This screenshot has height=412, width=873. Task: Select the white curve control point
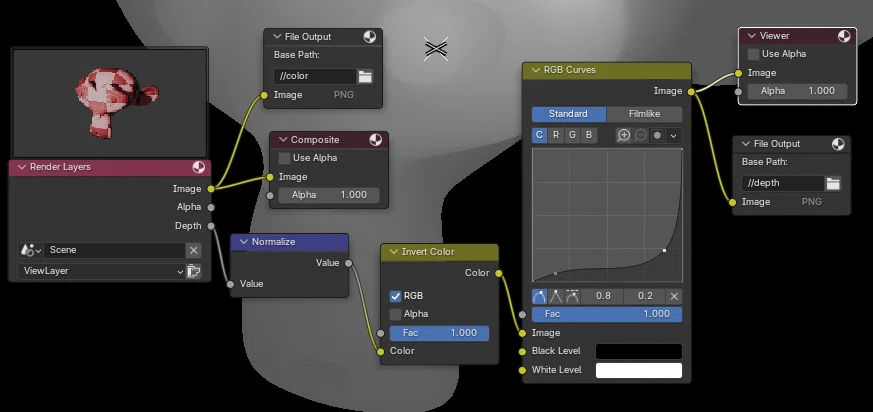[664, 251]
